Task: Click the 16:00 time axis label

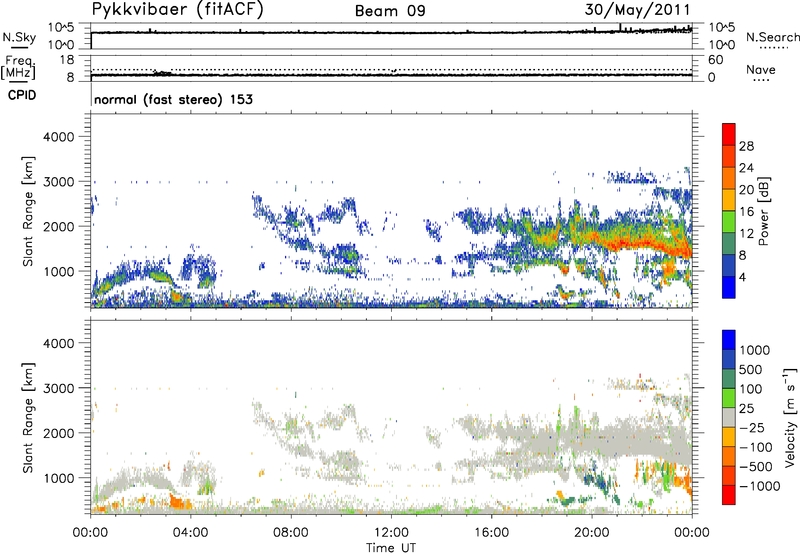Action: (x=491, y=533)
